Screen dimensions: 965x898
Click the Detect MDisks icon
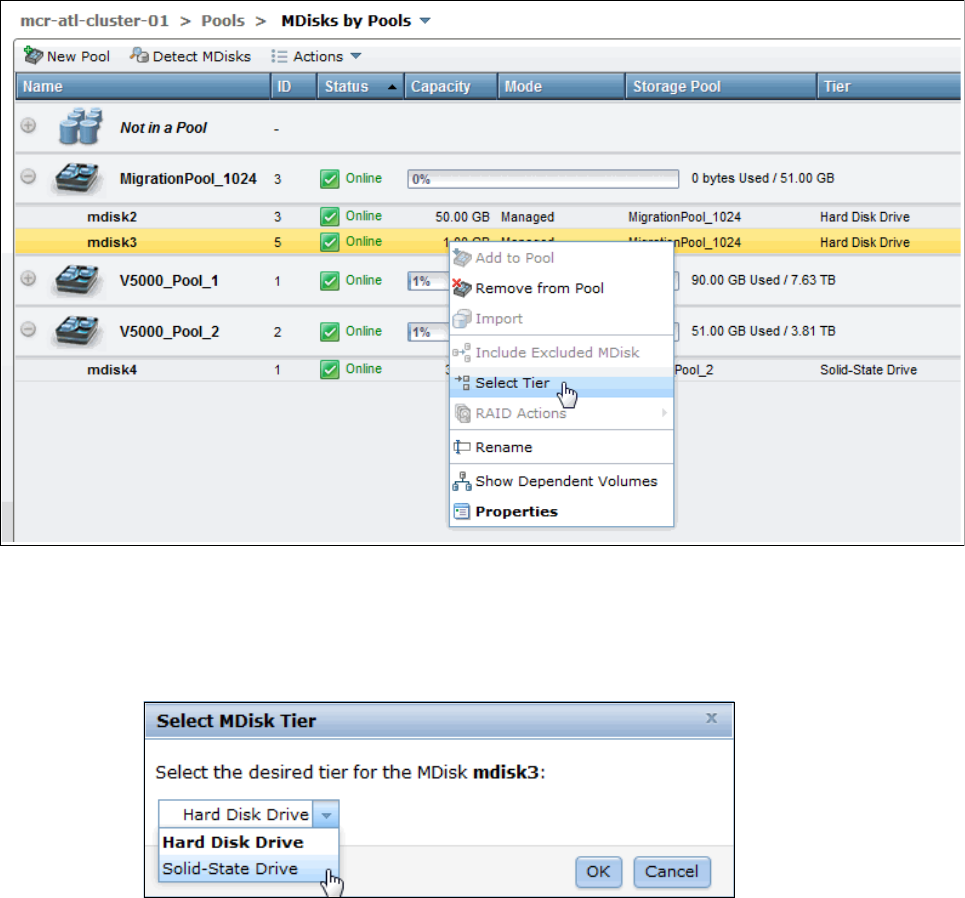pos(139,56)
